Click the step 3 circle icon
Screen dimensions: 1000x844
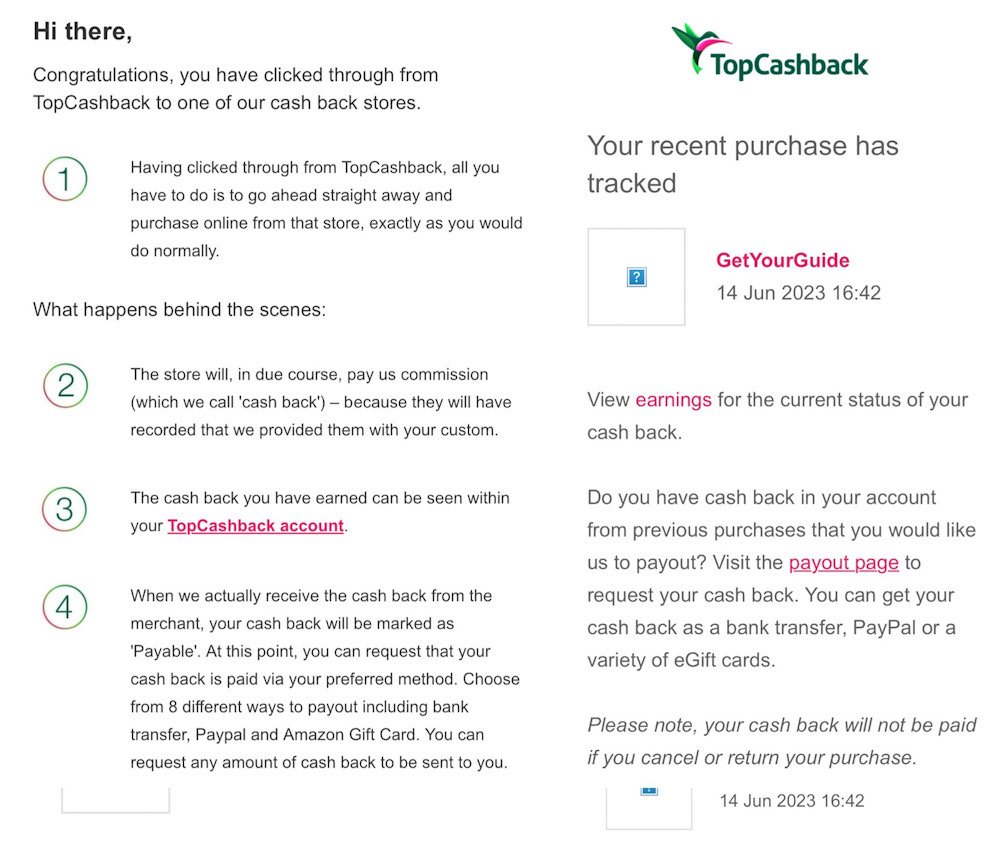65,509
